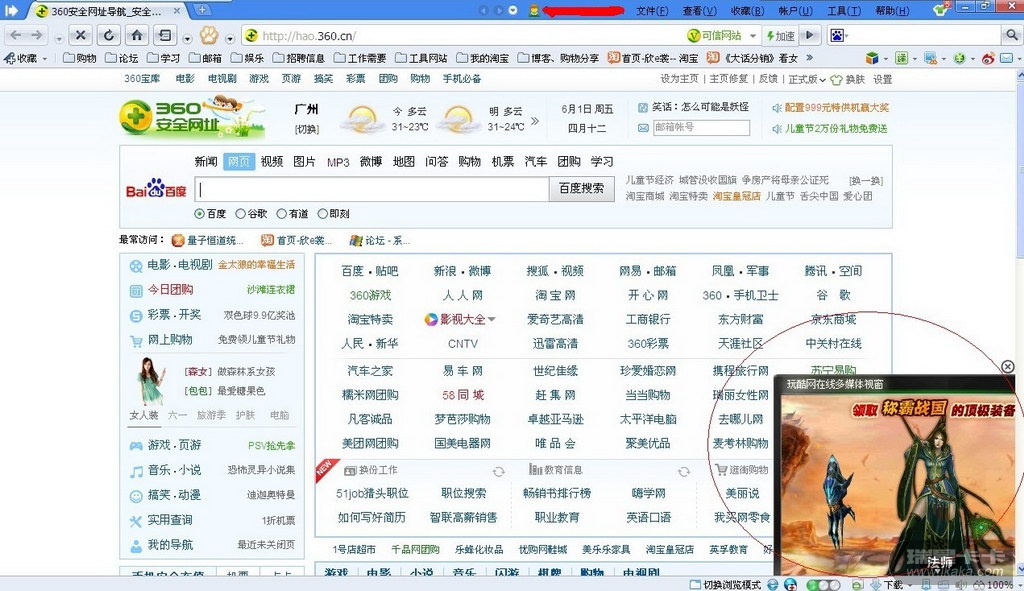Open dropdown arrow next to paw icon
This screenshot has width=1024, height=591.
point(229,39)
